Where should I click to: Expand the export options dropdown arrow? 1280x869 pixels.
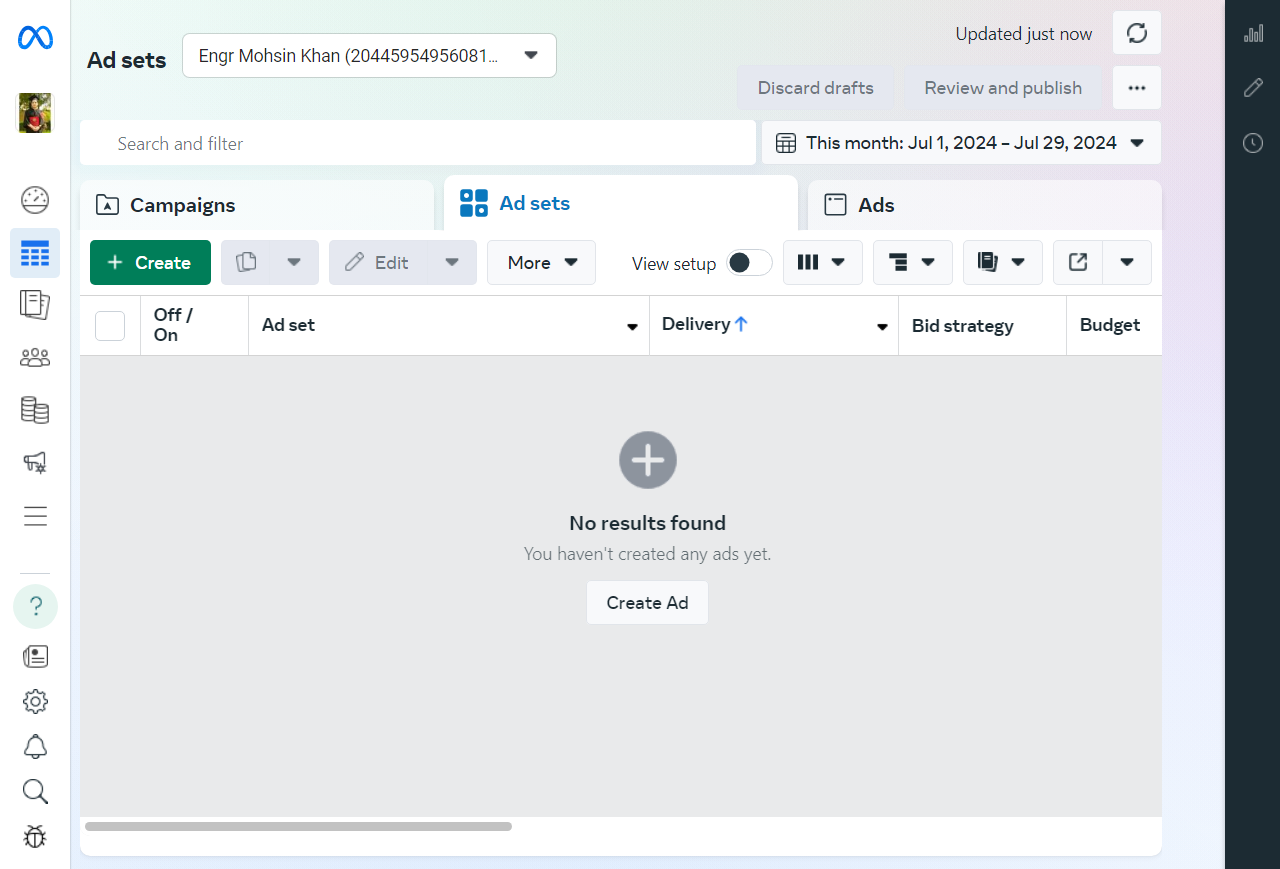point(1127,262)
